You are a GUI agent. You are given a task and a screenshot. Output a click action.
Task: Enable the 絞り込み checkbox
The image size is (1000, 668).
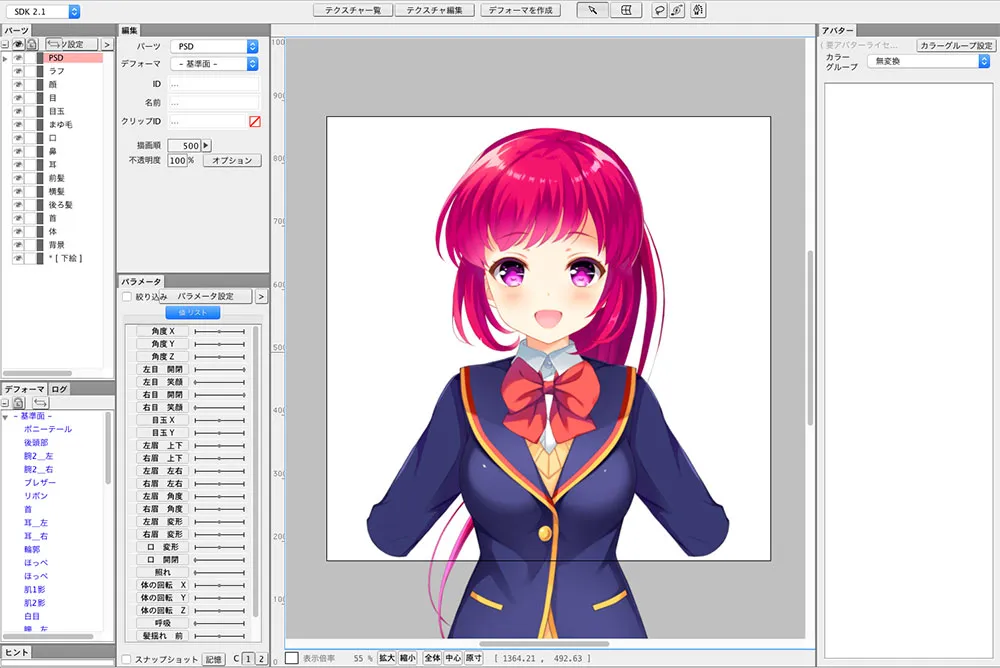pyautogui.click(x=126, y=297)
